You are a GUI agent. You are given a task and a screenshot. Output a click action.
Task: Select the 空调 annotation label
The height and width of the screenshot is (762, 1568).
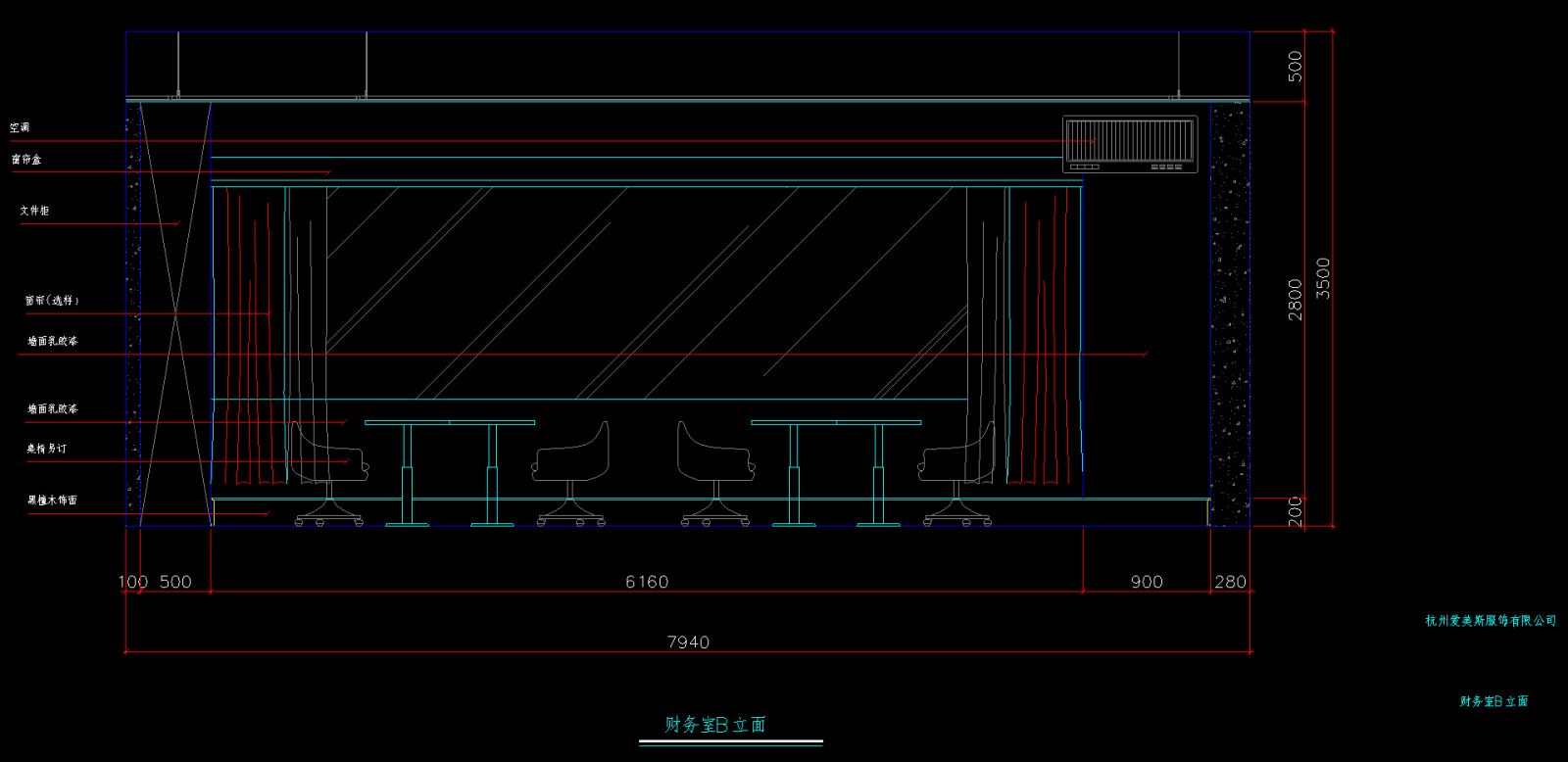click(20, 127)
